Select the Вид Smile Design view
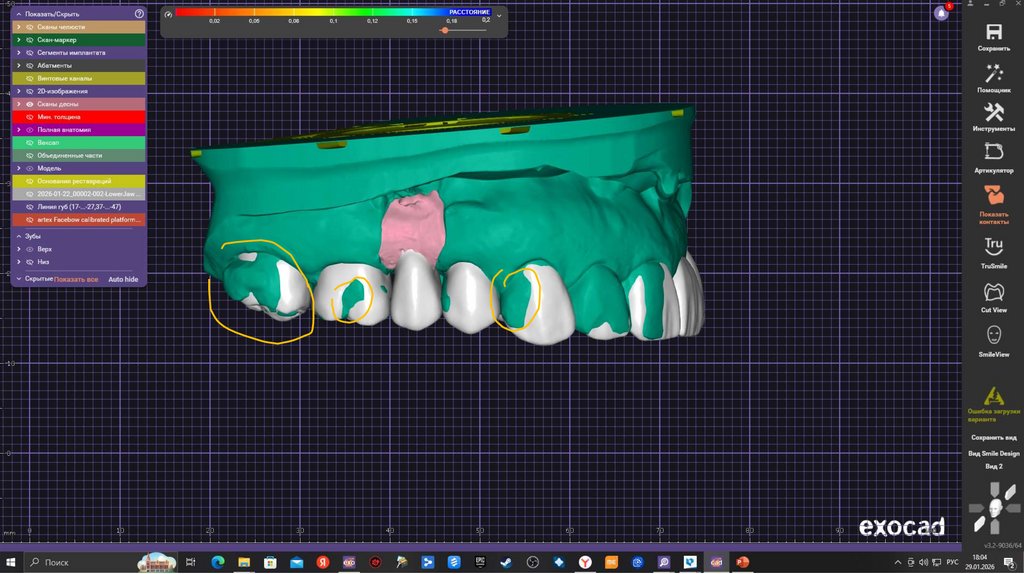Screen dimensions: 1024x574 pyautogui.click(x=993, y=454)
